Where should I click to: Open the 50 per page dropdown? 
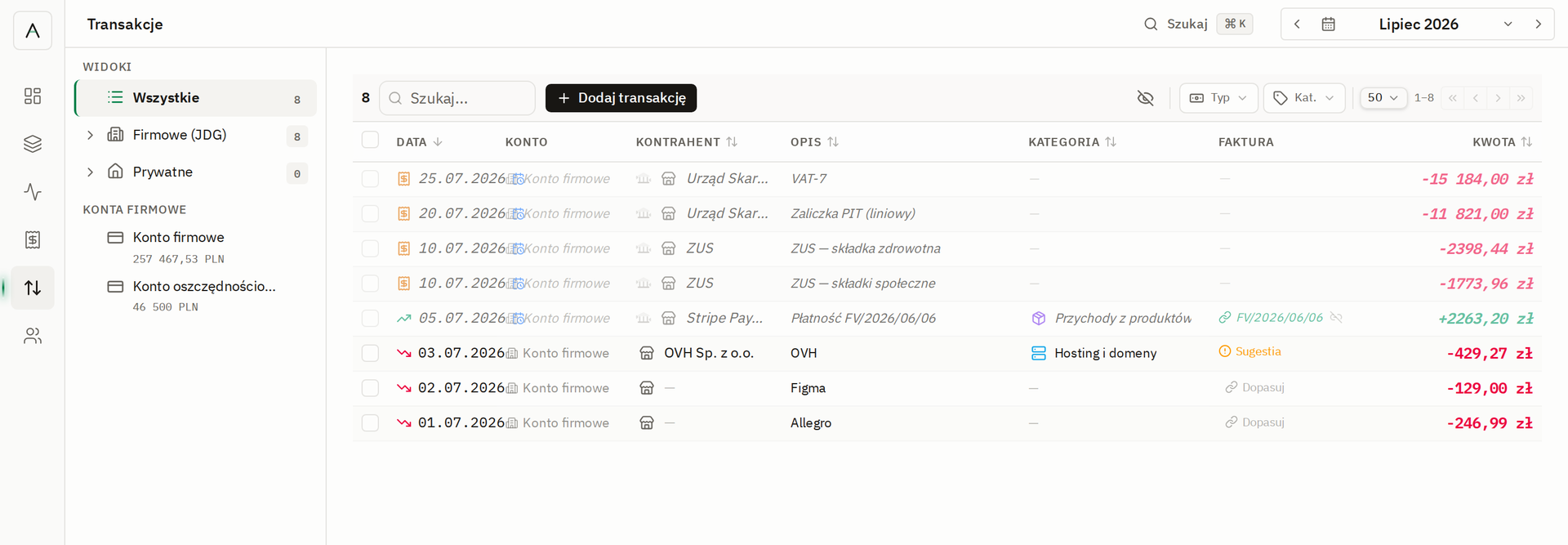1383,98
